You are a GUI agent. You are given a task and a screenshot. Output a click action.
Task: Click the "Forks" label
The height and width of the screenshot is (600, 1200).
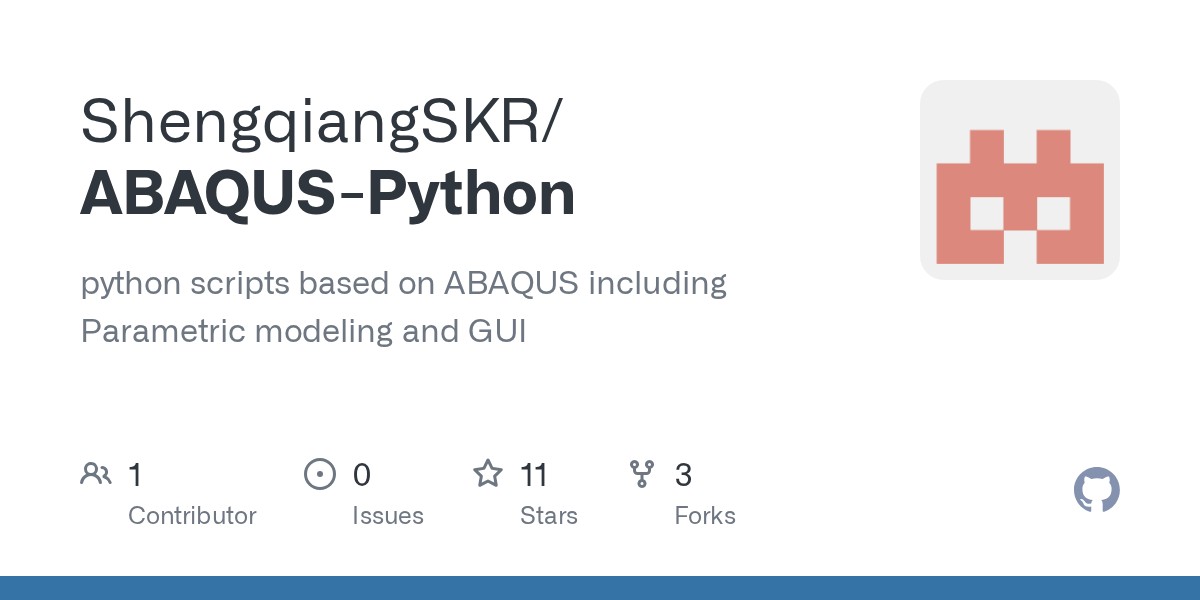click(705, 516)
